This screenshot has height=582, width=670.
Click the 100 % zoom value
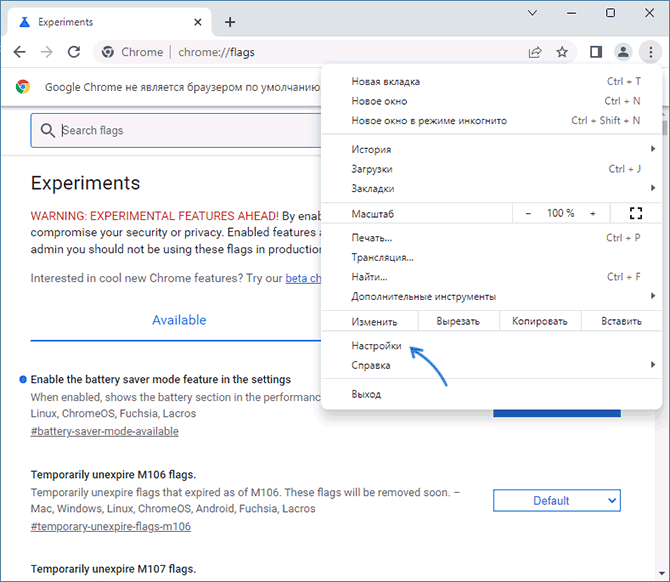pos(561,213)
